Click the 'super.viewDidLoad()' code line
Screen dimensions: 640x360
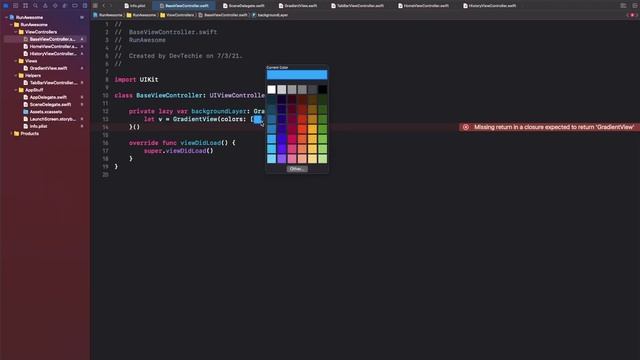pos(178,151)
